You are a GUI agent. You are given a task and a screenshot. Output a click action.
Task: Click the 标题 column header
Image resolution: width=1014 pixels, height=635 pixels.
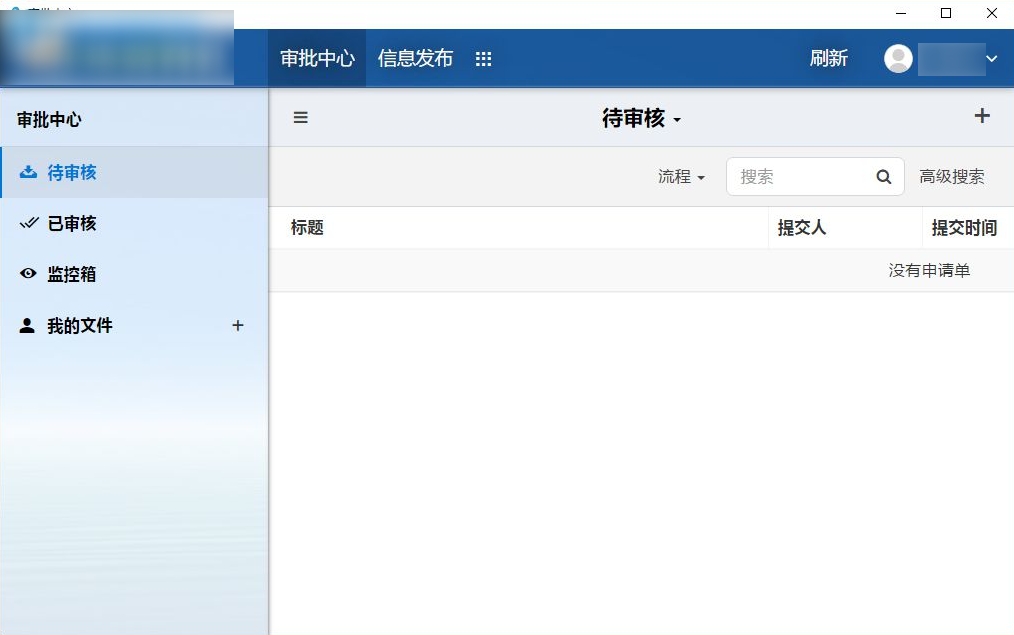click(x=307, y=228)
